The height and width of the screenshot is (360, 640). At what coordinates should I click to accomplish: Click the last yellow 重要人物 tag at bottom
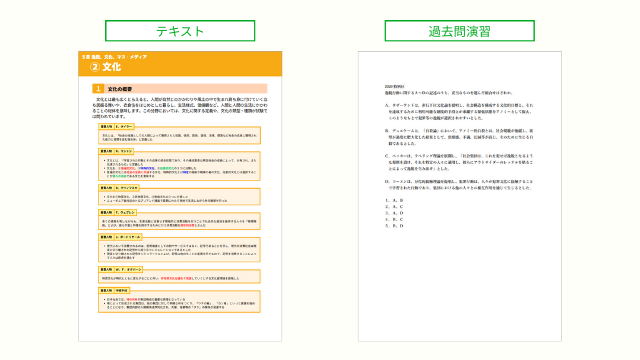tap(107, 291)
